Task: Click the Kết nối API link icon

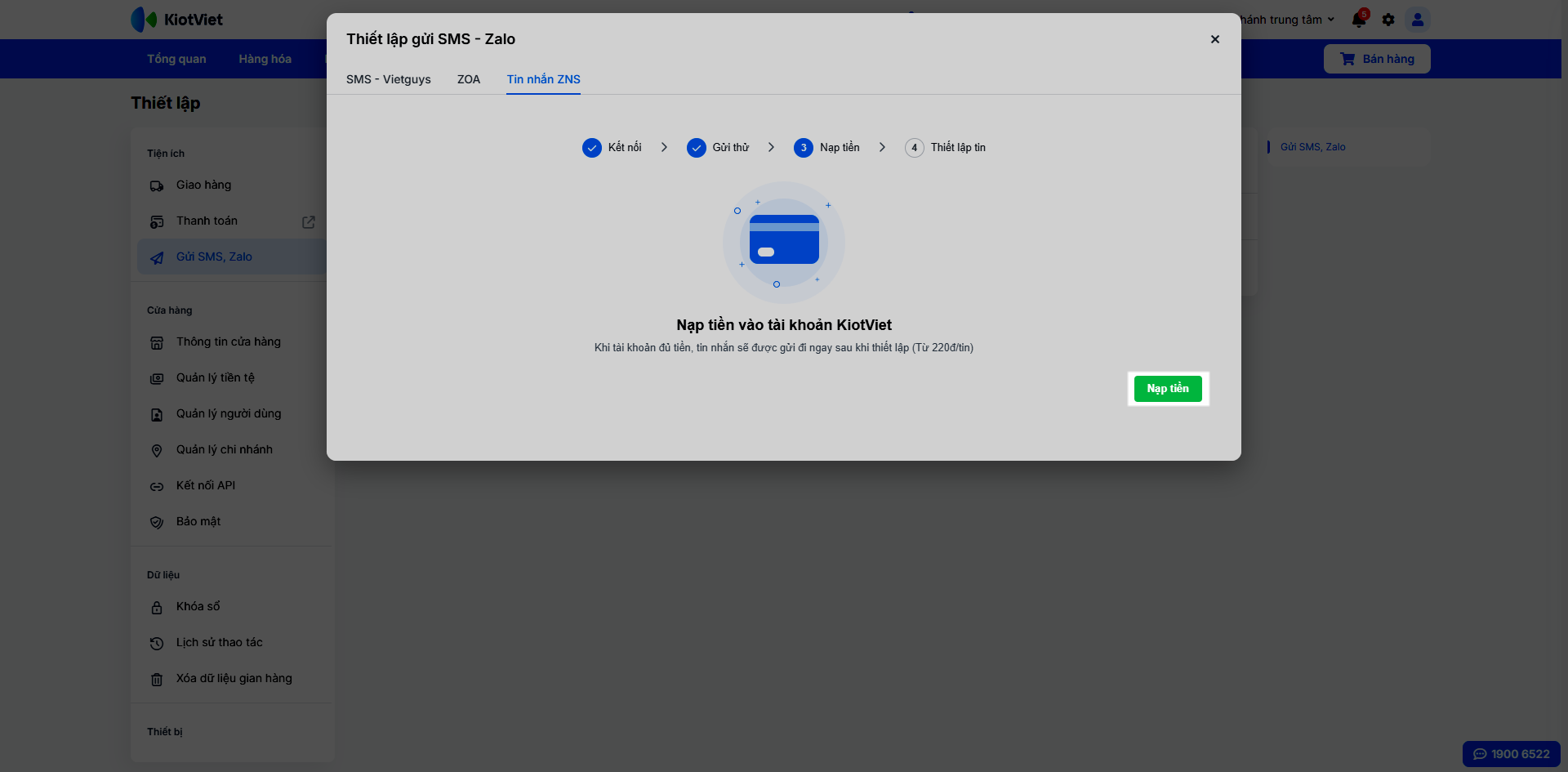Action: pyautogui.click(x=157, y=486)
